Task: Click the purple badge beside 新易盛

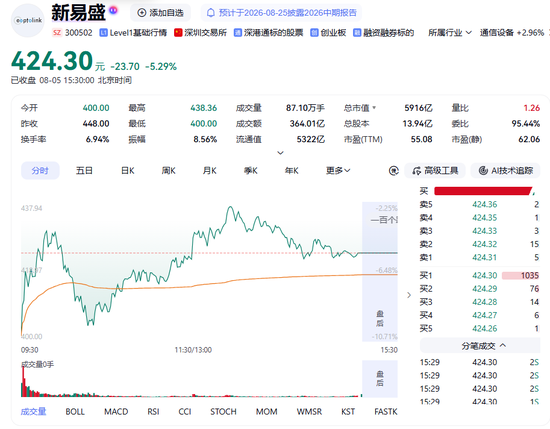Action: click(113, 11)
